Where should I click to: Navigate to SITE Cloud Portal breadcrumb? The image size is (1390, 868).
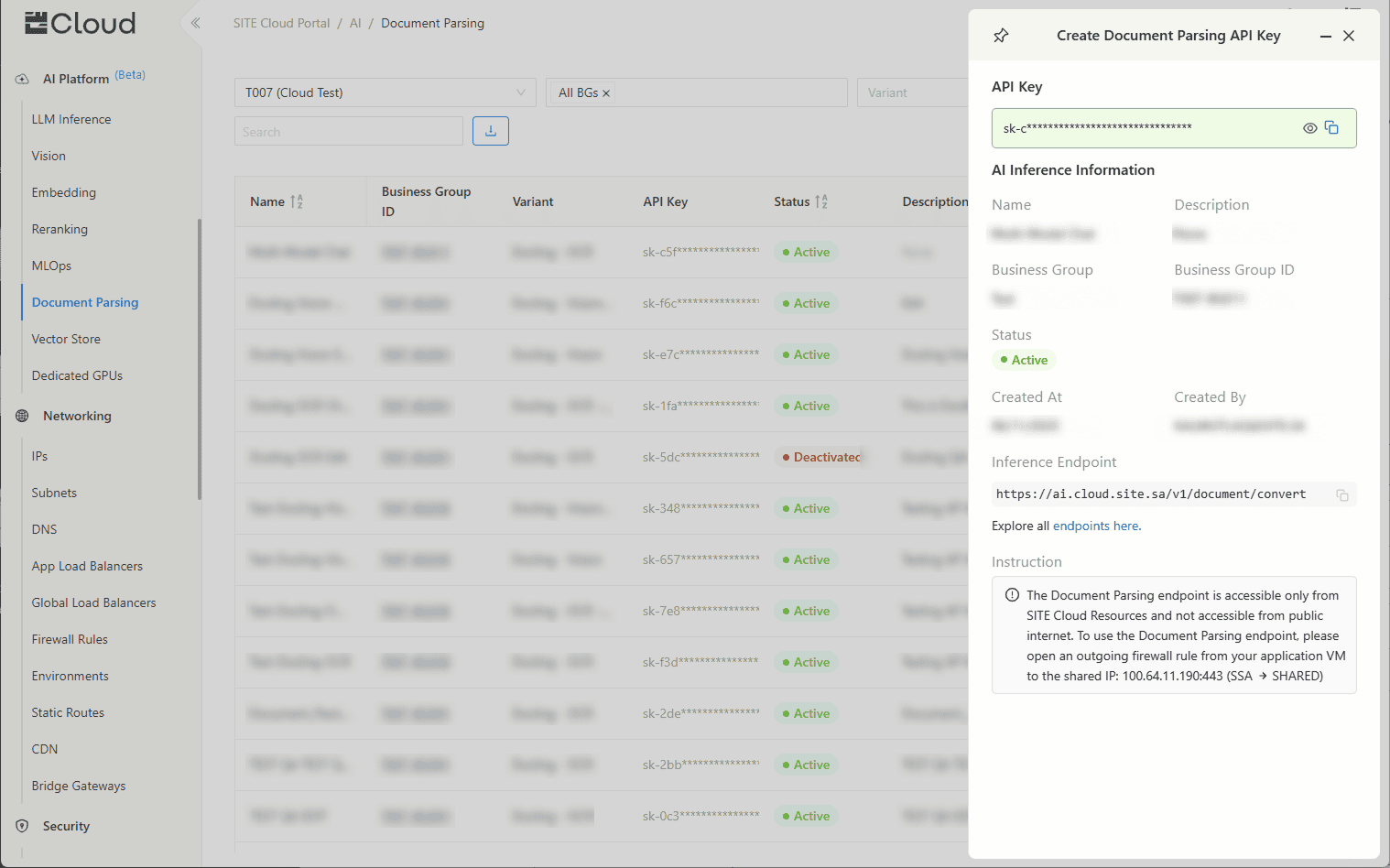(281, 23)
